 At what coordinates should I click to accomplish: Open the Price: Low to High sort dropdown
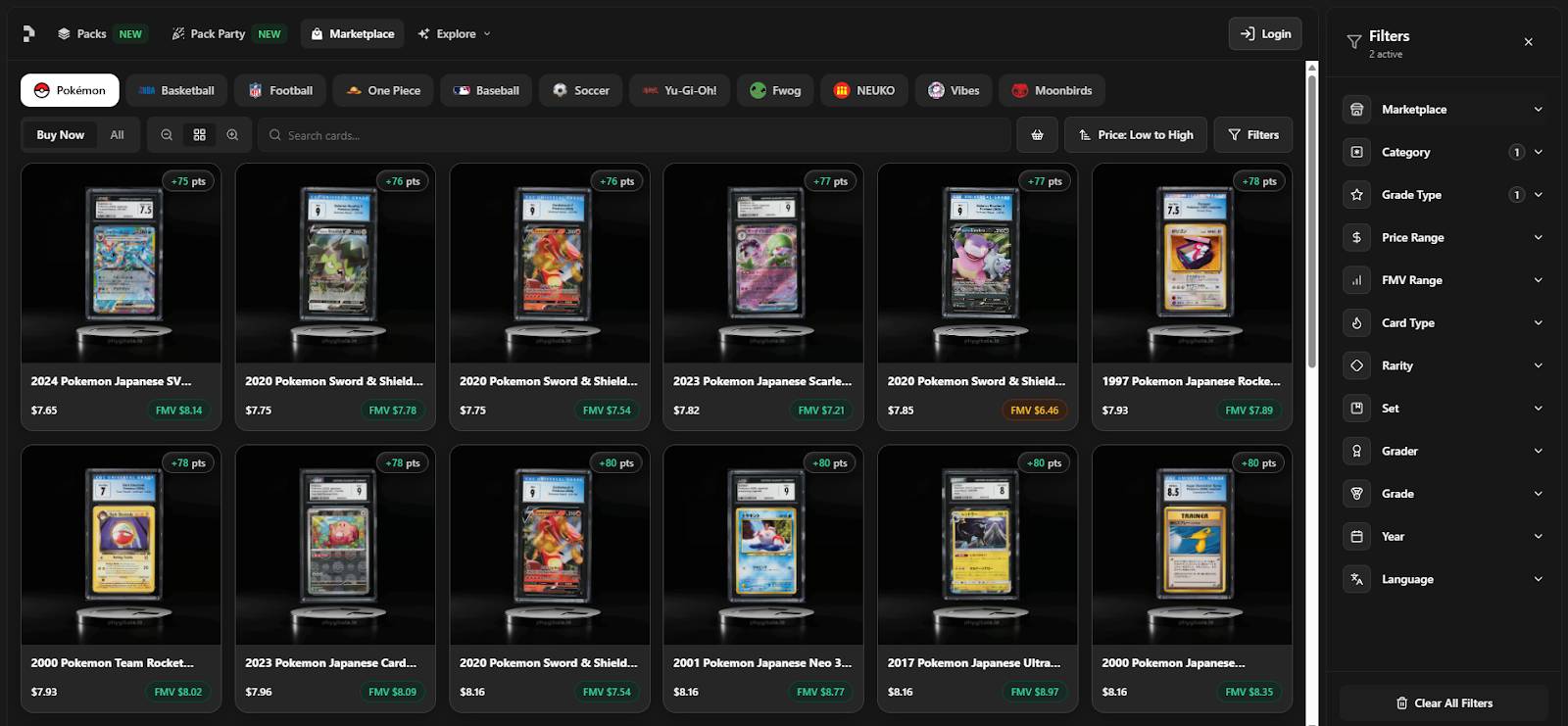click(1136, 135)
